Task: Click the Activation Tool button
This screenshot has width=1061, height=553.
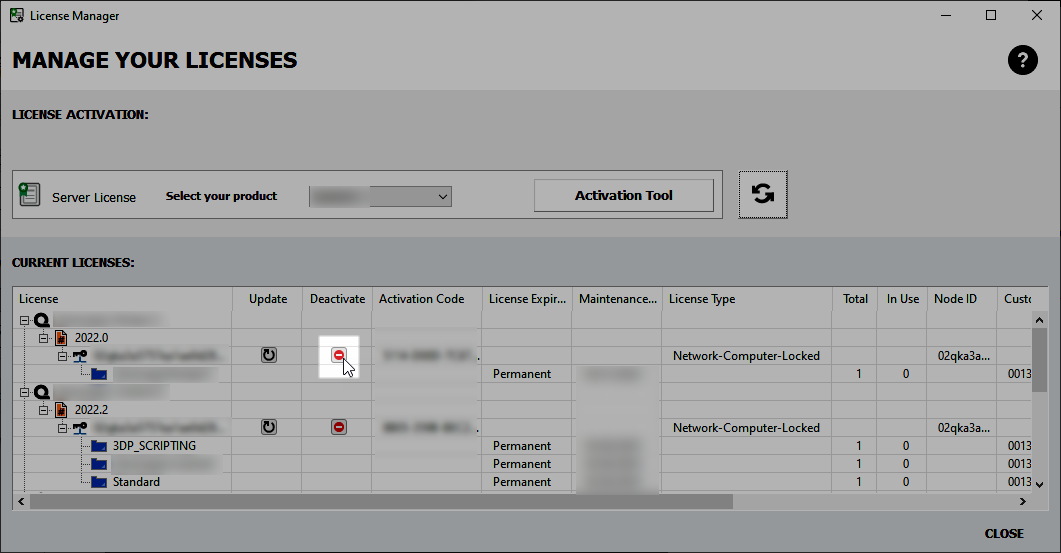Action: point(623,196)
